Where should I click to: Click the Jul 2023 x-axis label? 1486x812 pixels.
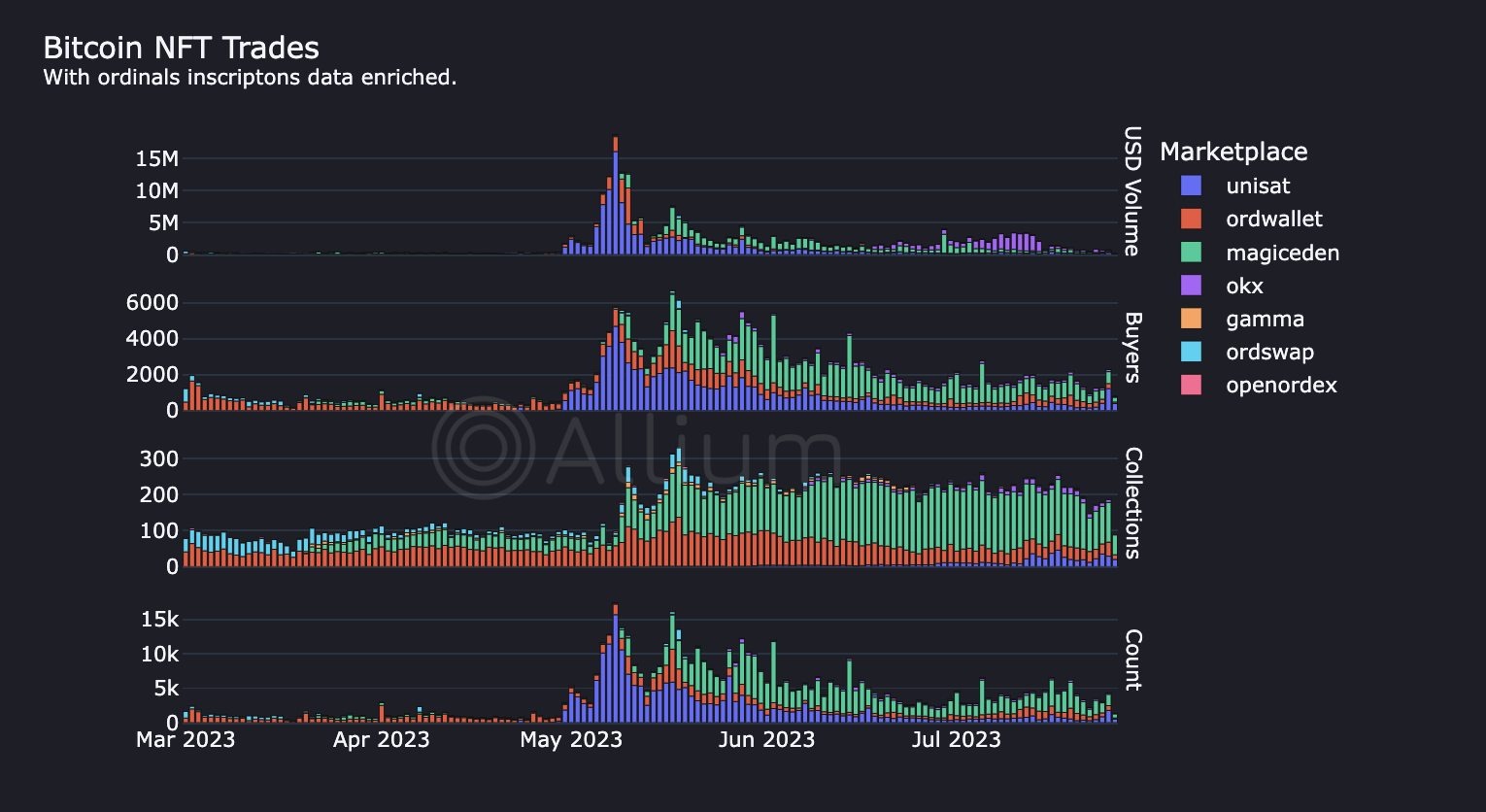point(957,740)
